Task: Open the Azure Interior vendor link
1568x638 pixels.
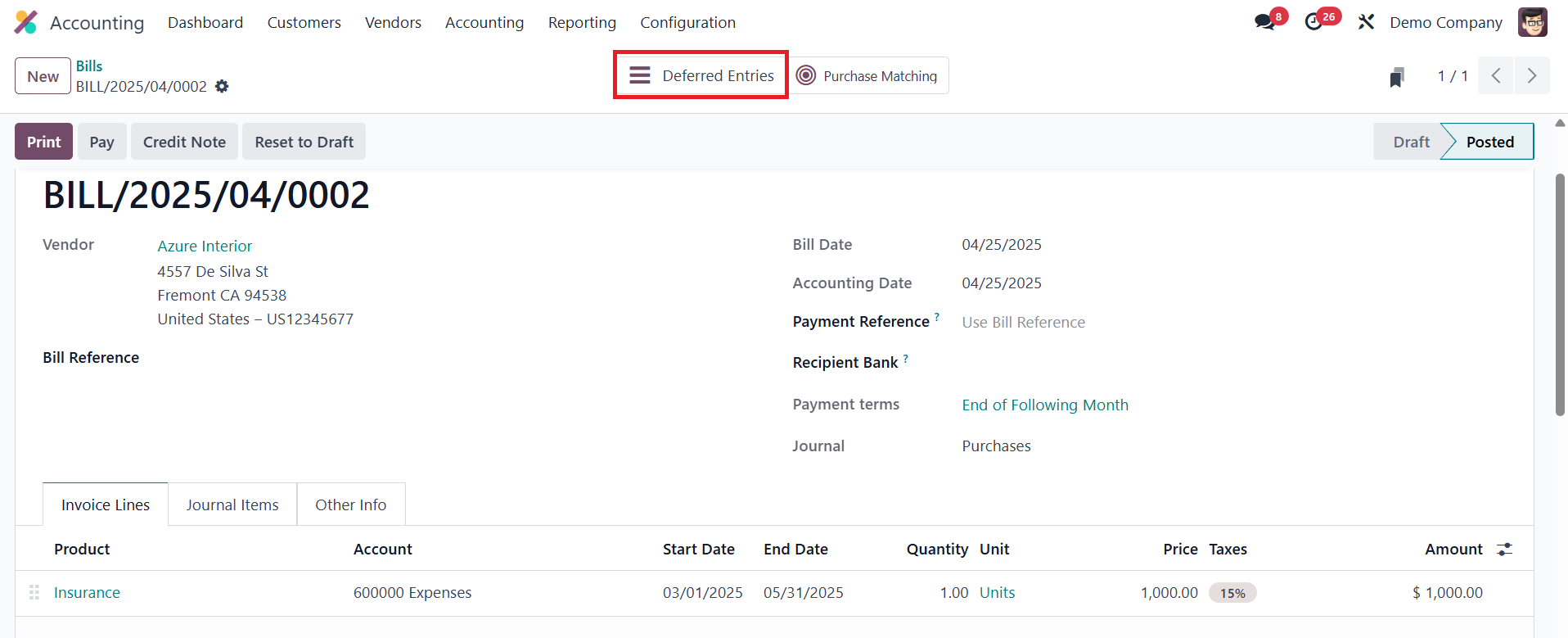Action: [x=205, y=246]
